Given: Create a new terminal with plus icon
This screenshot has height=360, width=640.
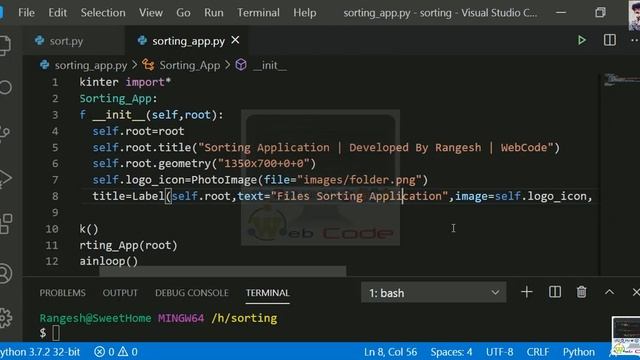Looking at the screenshot, I should tap(527, 292).
